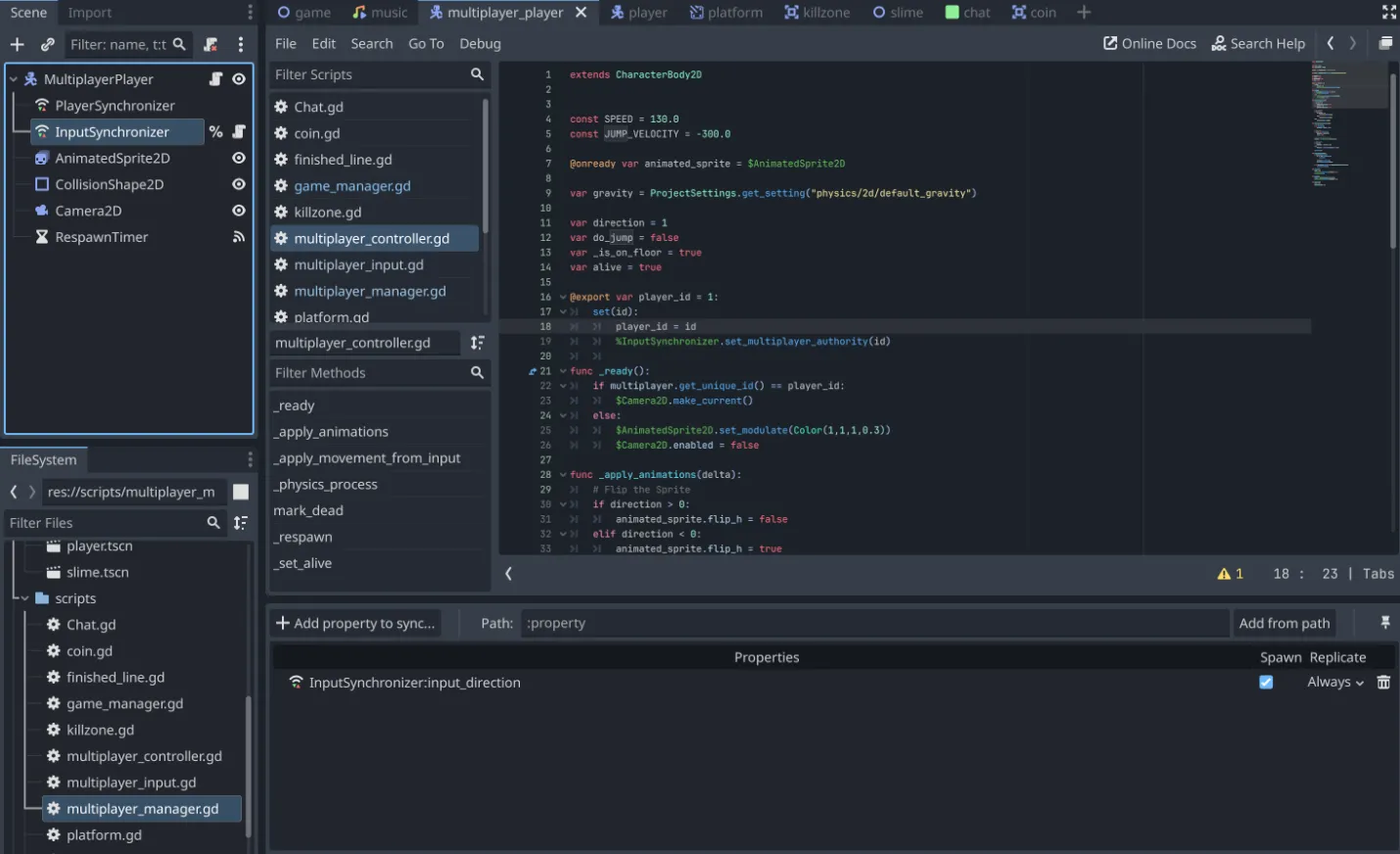This screenshot has width=1400, height=854.
Task: Open the Replicate mode Always dropdown
Action: [x=1334, y=683]
